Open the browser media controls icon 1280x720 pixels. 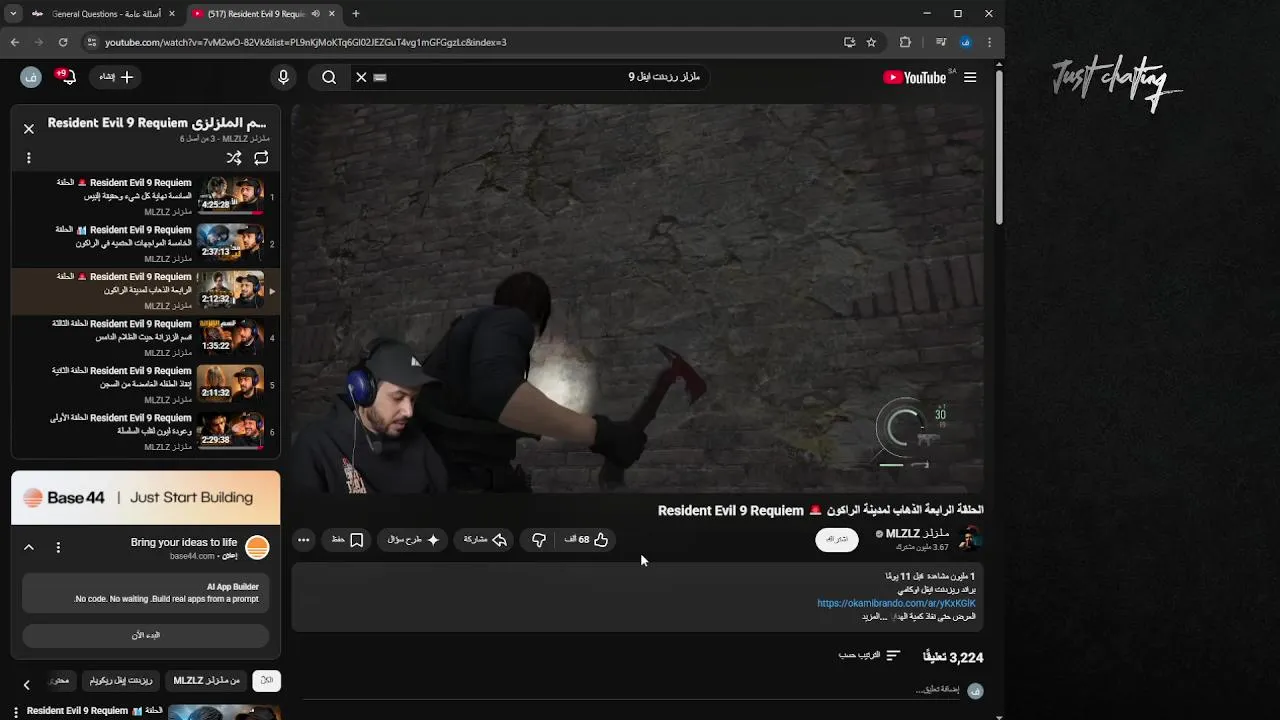tap(941, 42)
